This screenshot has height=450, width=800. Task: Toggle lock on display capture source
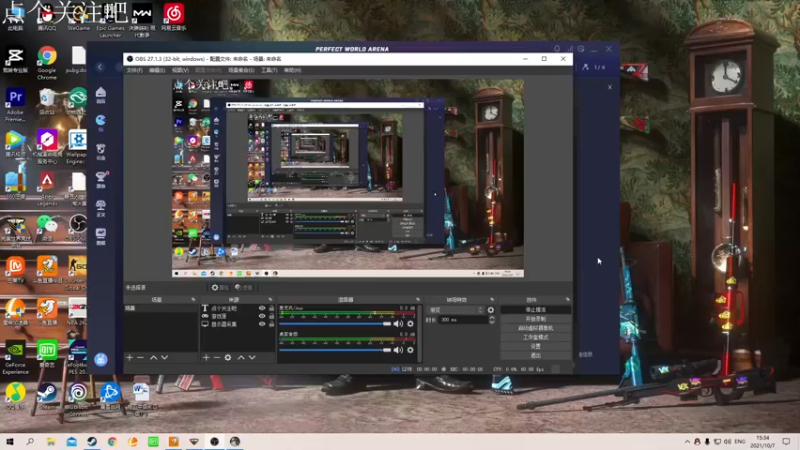click(271, 324)
